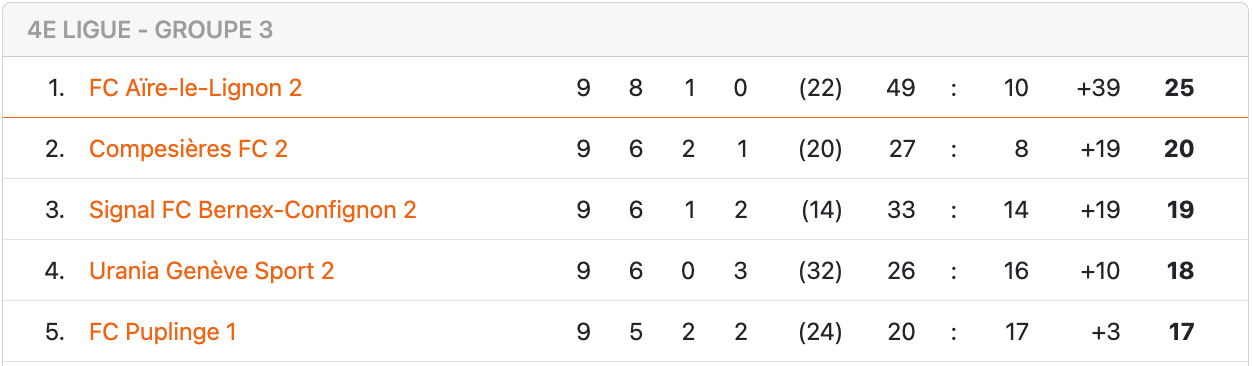Click rank number 5. in the table
Viewport: 1254px width, 366px height.
(55, 332)
